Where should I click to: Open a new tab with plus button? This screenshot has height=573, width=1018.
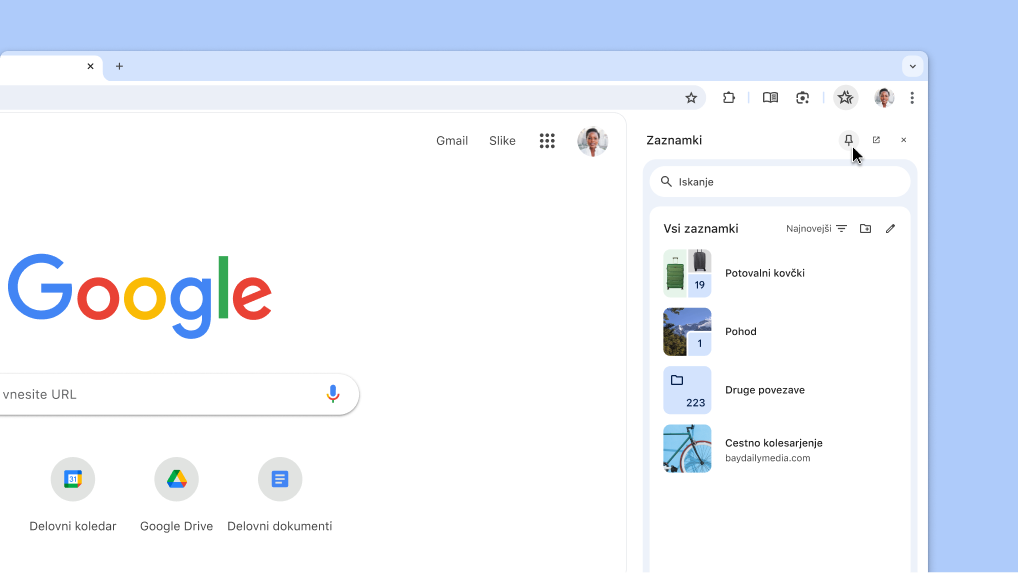[119, 66]
